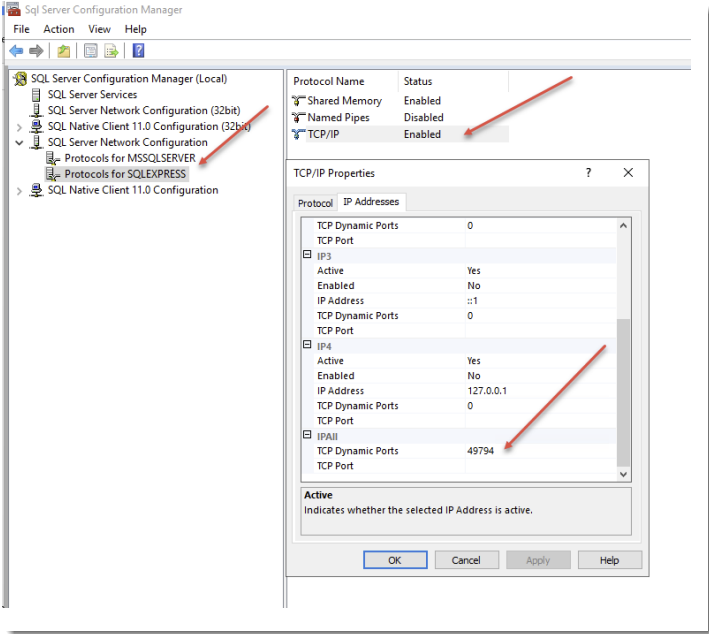Click the Shared Memory protocol icon

click(298, 100)
